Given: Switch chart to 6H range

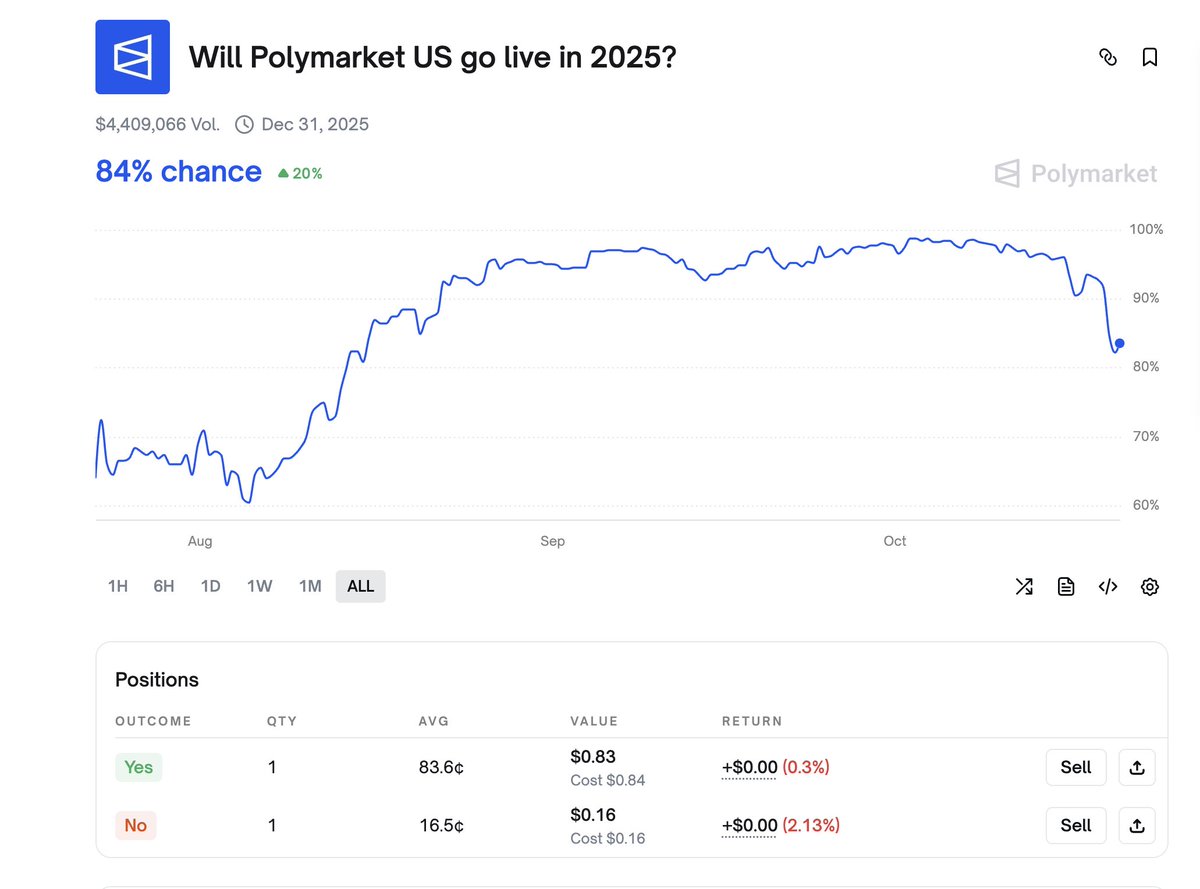Looking at the screenshot, I should point(164,587).
